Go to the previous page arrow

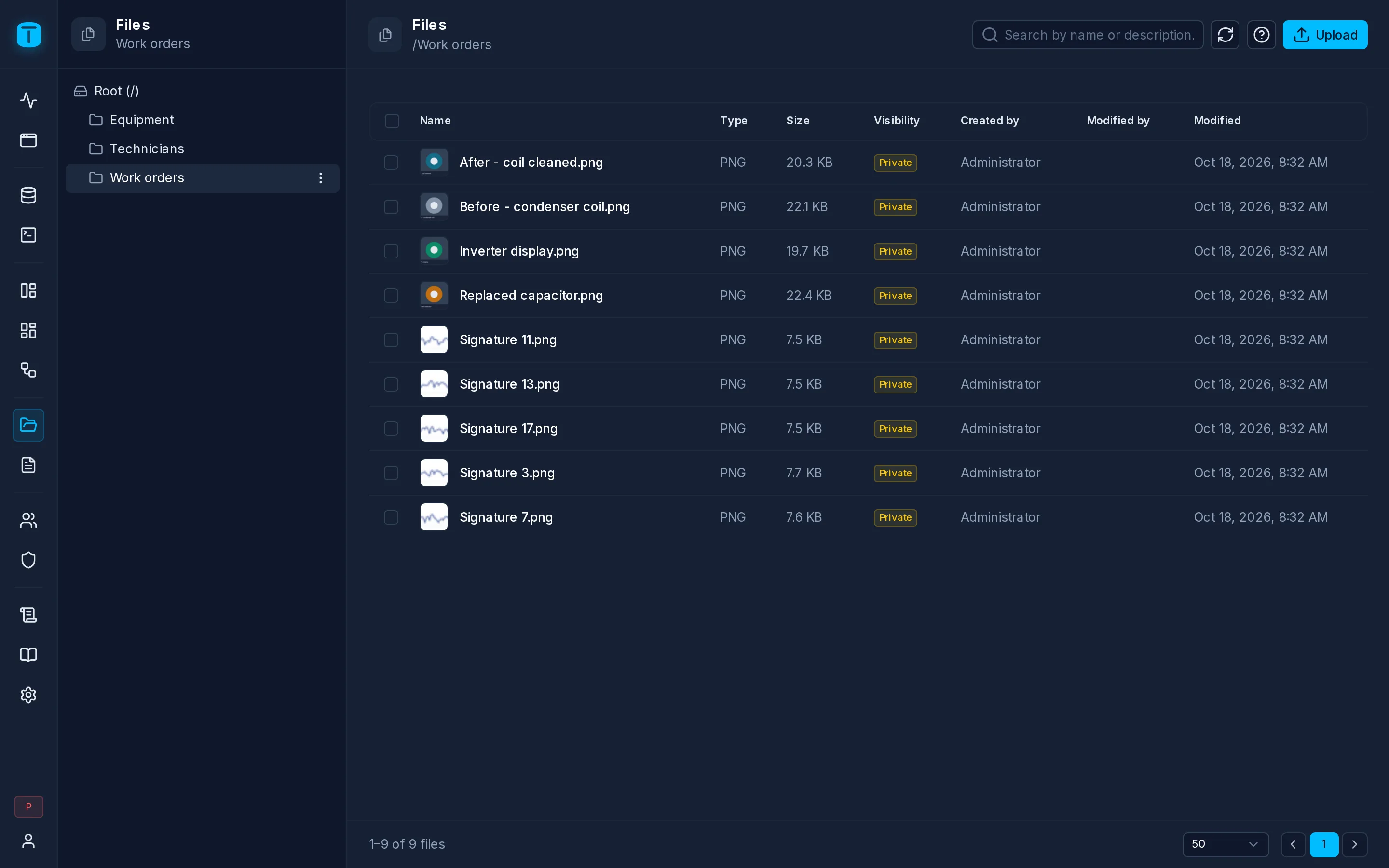tap(1293, 844)
